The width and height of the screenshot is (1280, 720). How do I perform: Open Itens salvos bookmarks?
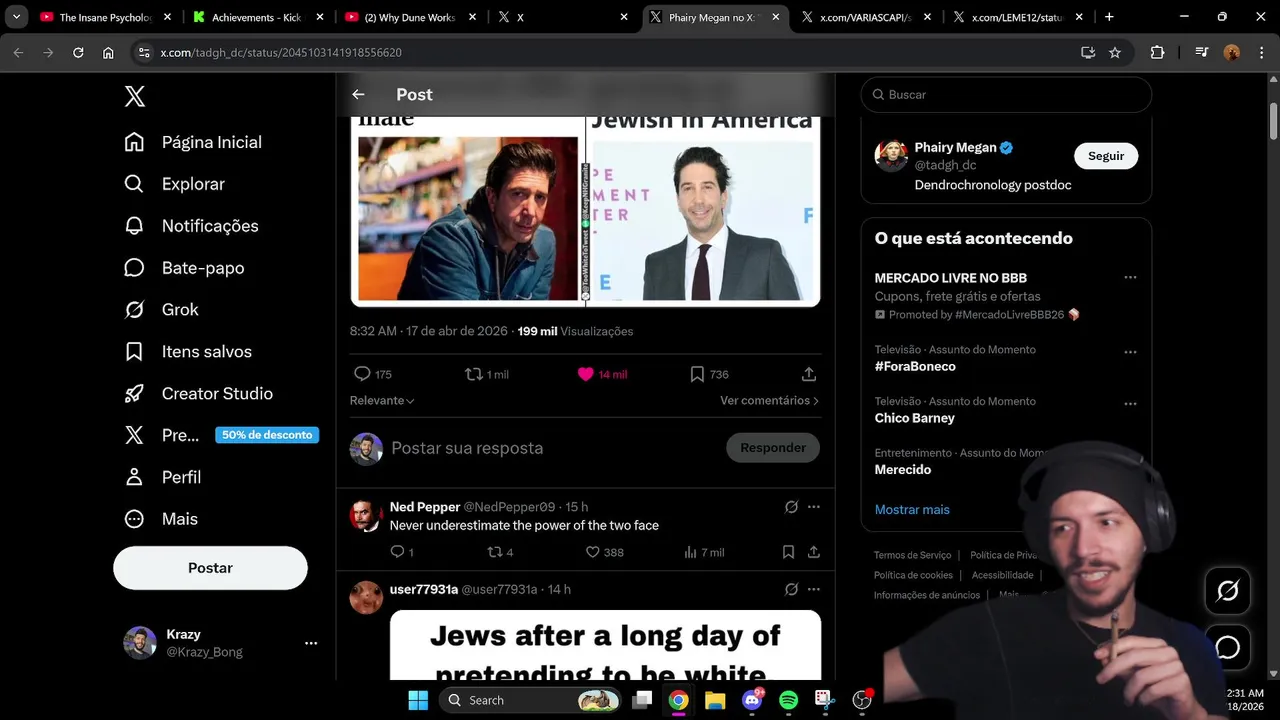coord(188,352)
